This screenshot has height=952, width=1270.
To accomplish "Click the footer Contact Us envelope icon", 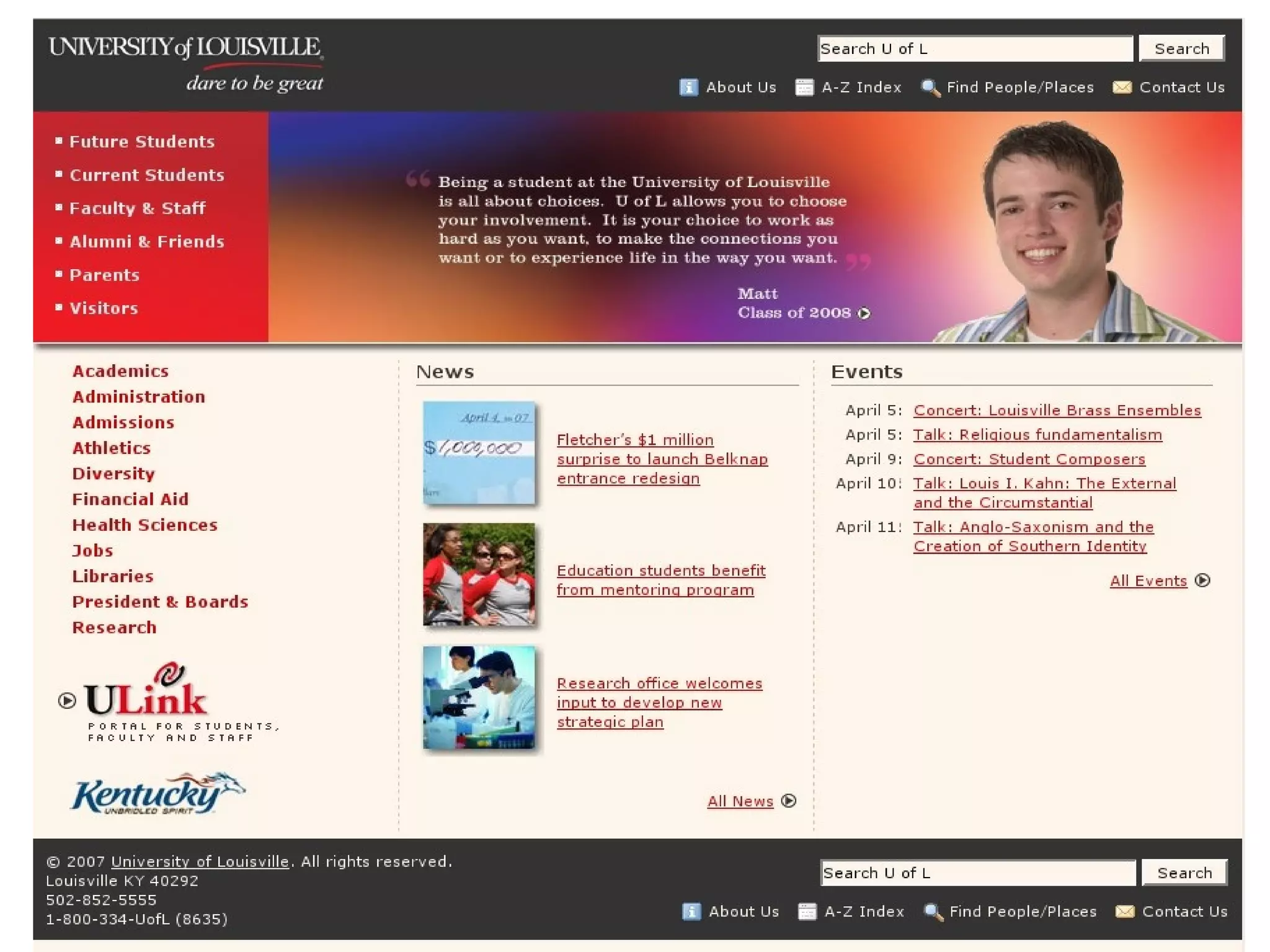I will 1124,911.
